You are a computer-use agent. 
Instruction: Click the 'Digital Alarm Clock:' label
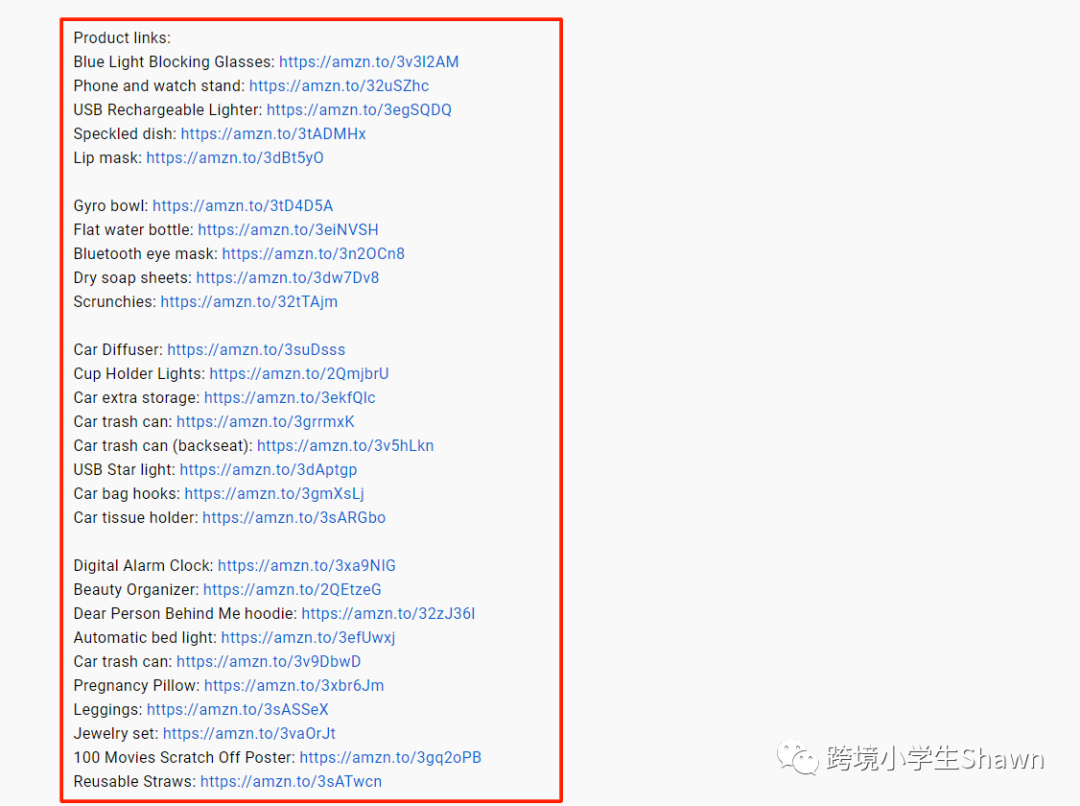coord(143,566)
